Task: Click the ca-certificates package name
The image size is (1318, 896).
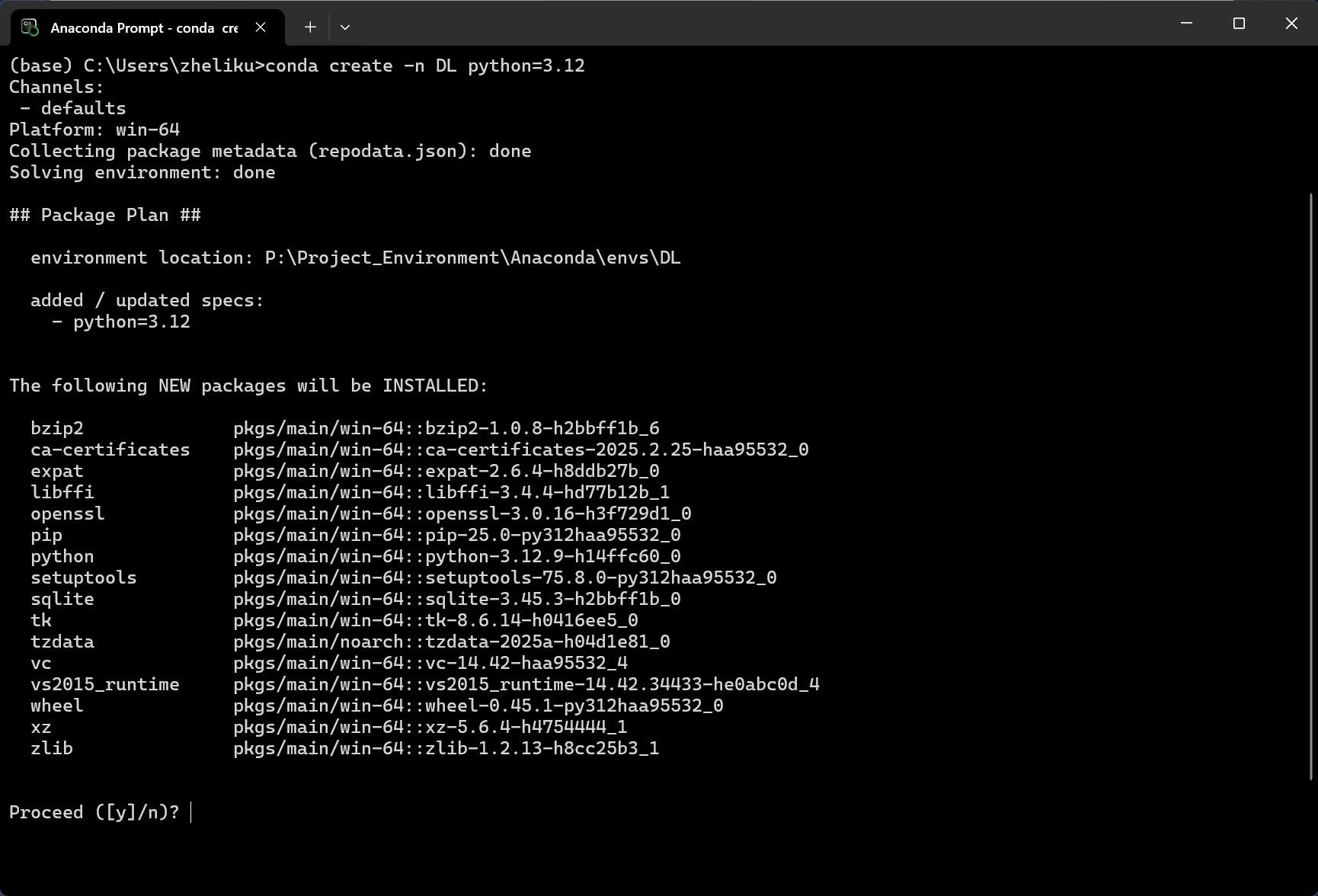Action: pyautogui.click(x=110, y=450)
